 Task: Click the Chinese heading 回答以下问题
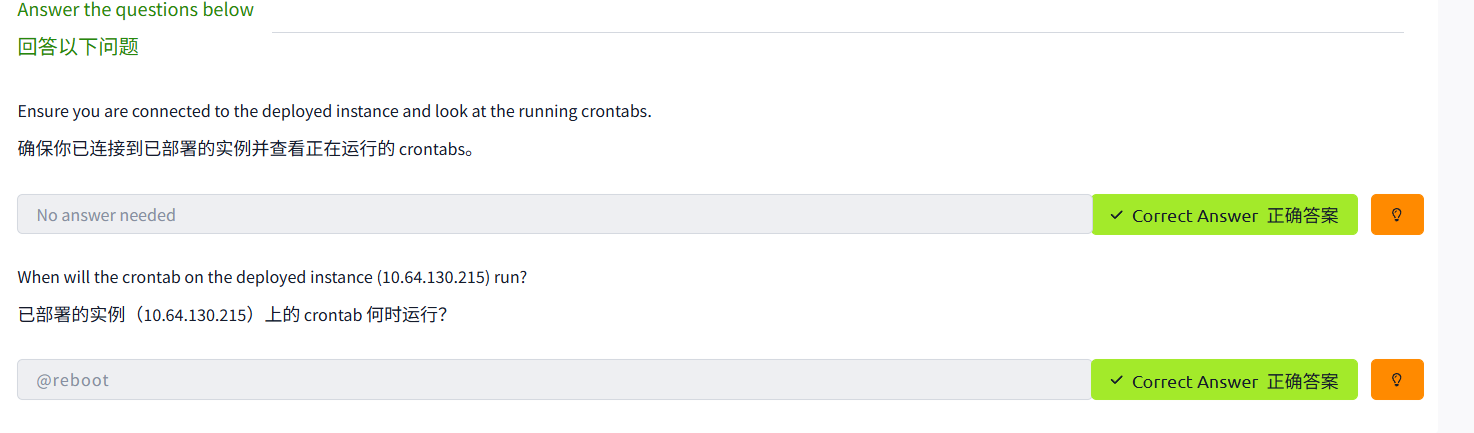tap(78, 46)
